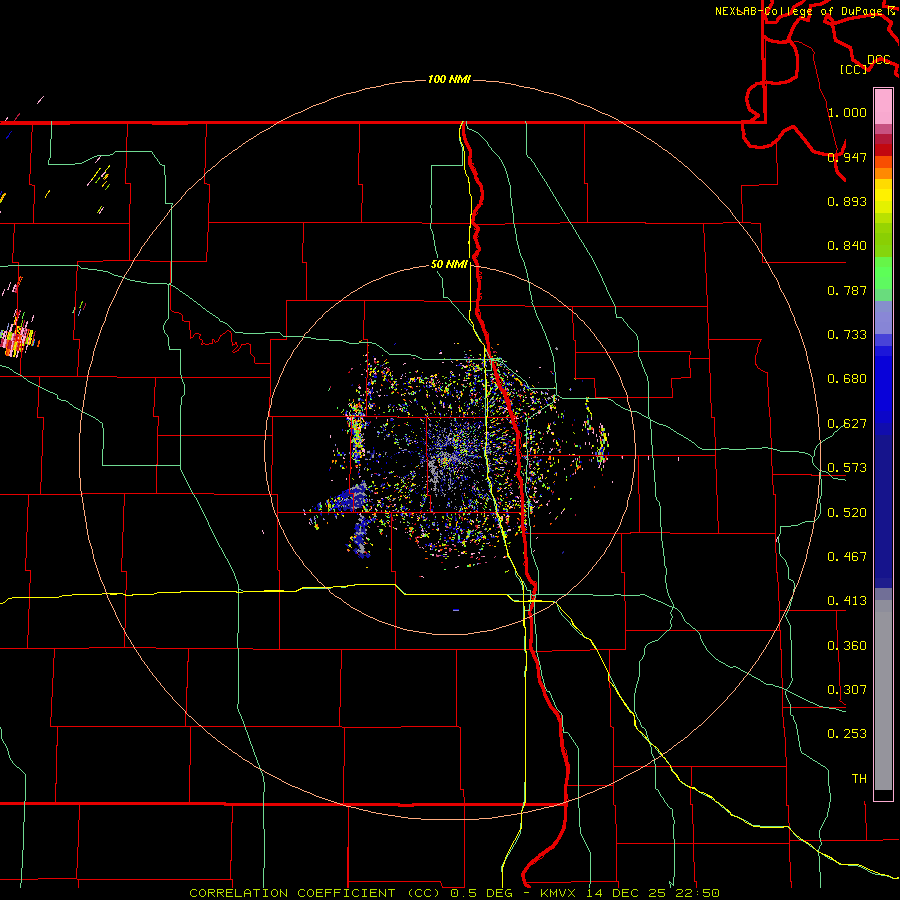The image size is (900, 900).
Task: Click the bright green color bar segment
Action: (x=883, y=273)
